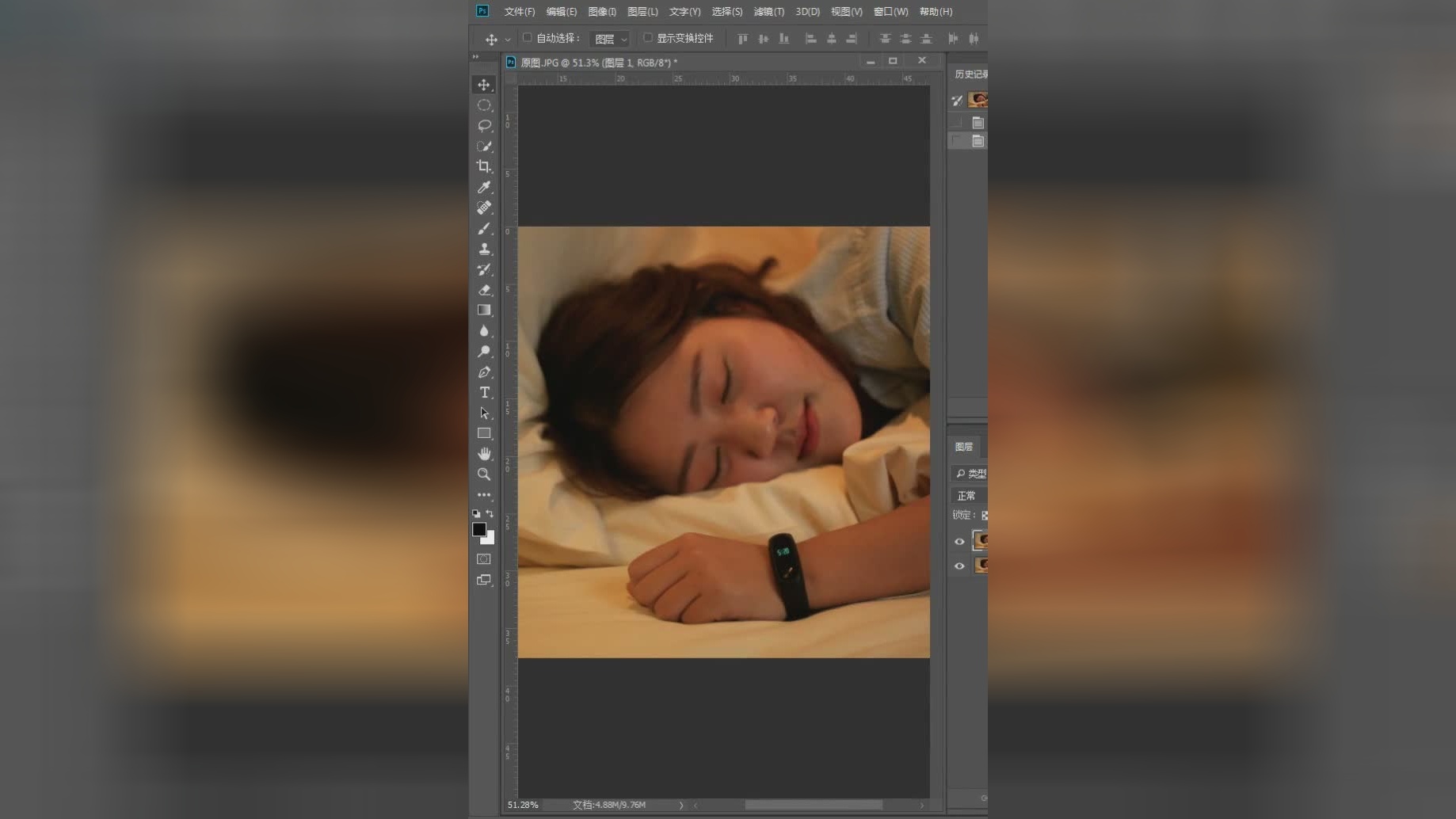The height and width of the screenshot is (819, 1456).
Task: Switch to the 图层 panel tab
Action: click(x=964, y=447)
